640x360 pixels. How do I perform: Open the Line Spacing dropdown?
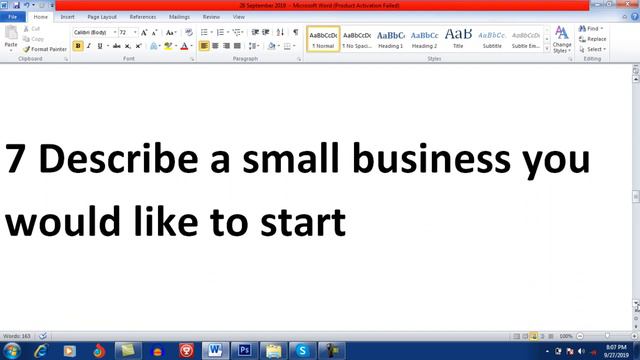[254, 46]
